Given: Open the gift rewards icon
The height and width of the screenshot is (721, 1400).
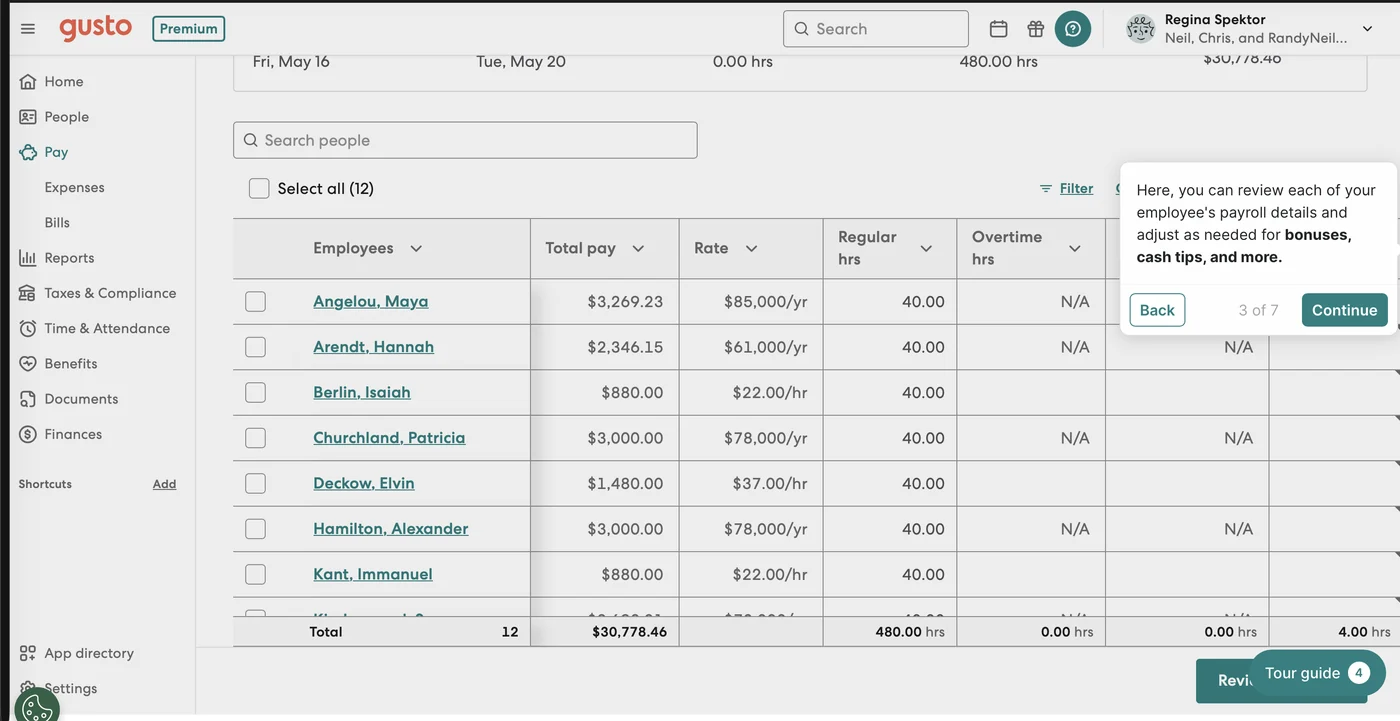Looking at the screenshot, I should click(x=1035, y=29).
